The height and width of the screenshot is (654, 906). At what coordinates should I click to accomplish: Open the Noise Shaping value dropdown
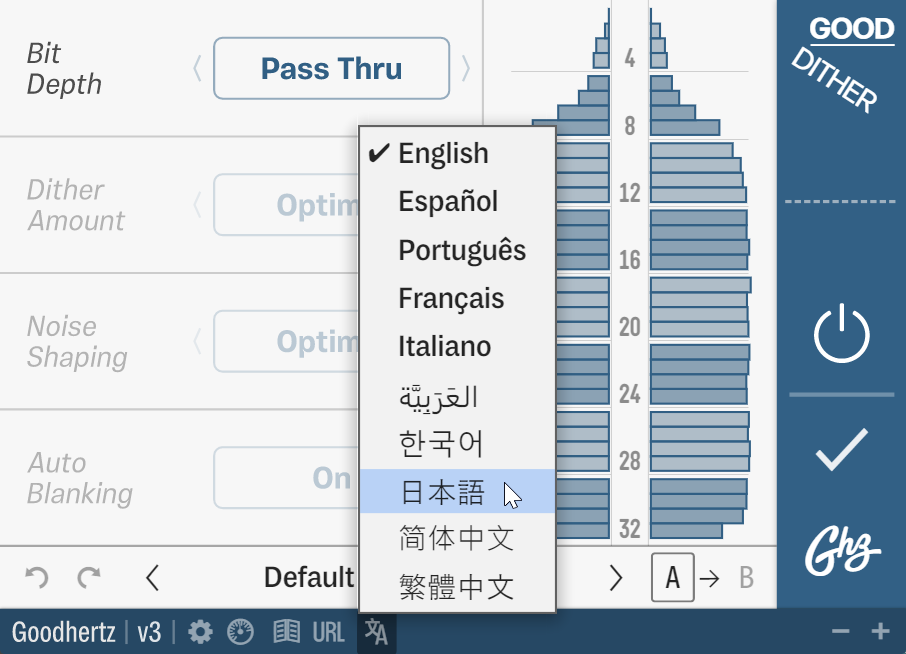coord(287,341)
